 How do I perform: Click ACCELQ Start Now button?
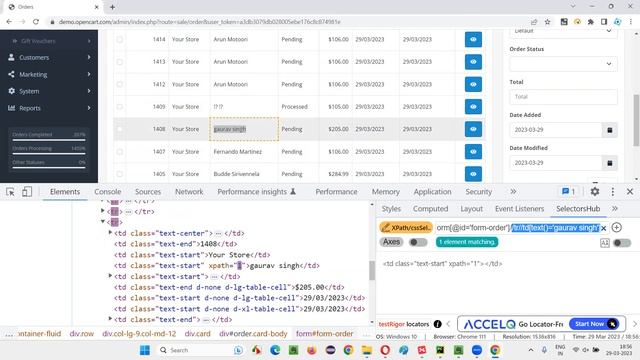pyautogui.click(x=594, y=324)
